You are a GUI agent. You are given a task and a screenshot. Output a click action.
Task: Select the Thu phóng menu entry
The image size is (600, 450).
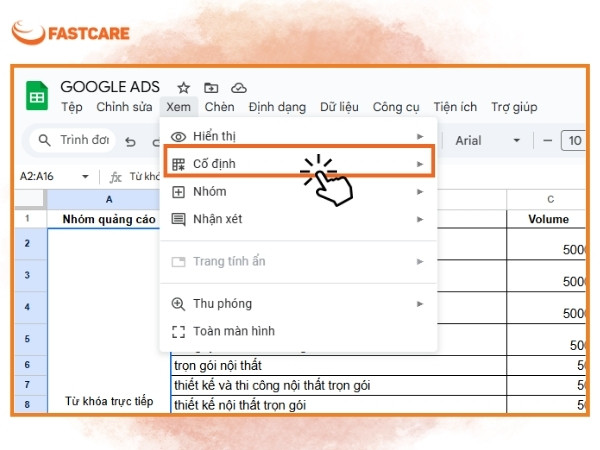point(298,304)
